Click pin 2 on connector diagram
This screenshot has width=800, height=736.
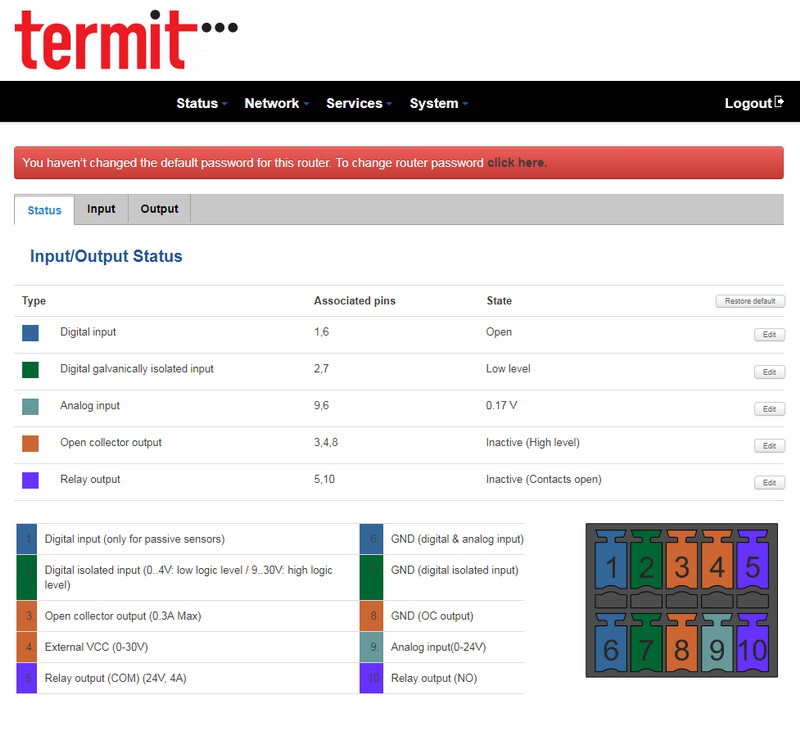pyautogui.click(x=646, y=568)
